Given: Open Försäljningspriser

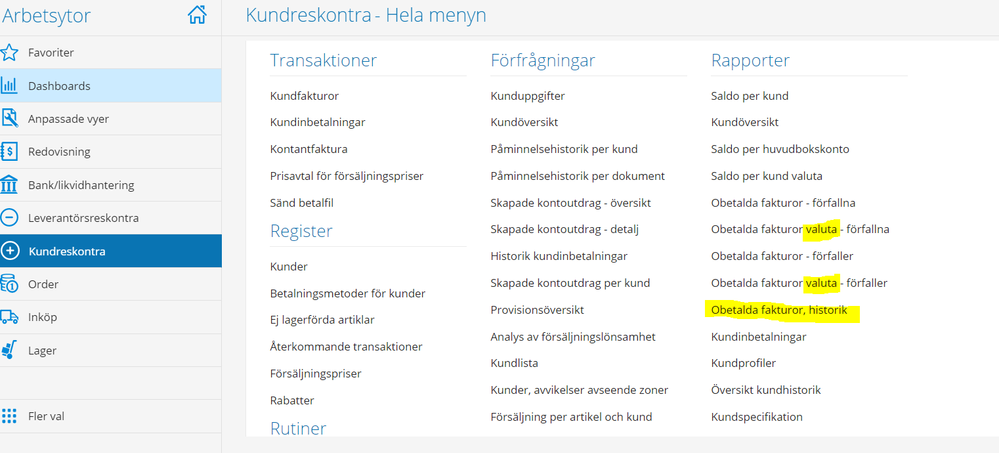Looking at the screenshot, I should [315, 373].
